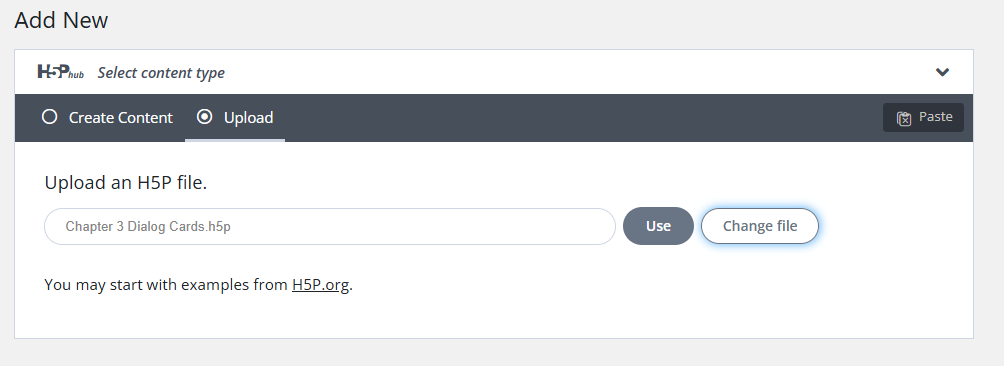1004x366 pixels.
Task: Click the small 'hub' text beside H5P logo
Action: click(76, 75)
